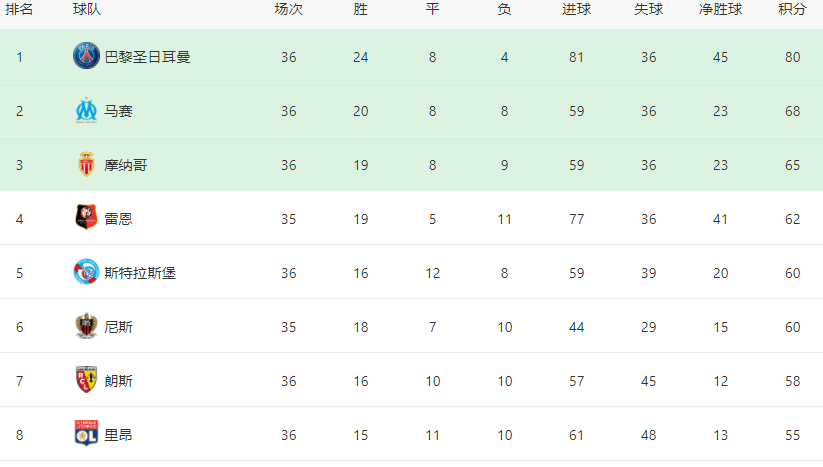Click the 失球 column header
The width and height of the screenshot is (823, 467).
648,9
